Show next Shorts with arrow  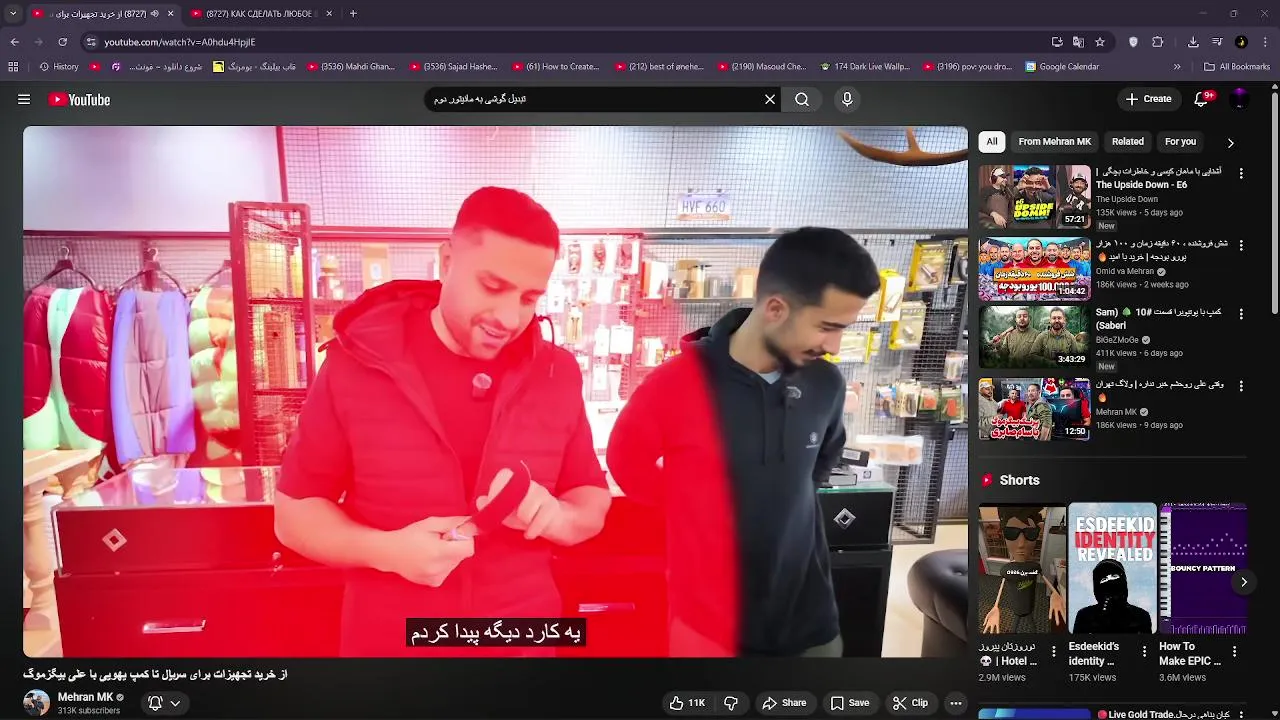point(1244,582)
